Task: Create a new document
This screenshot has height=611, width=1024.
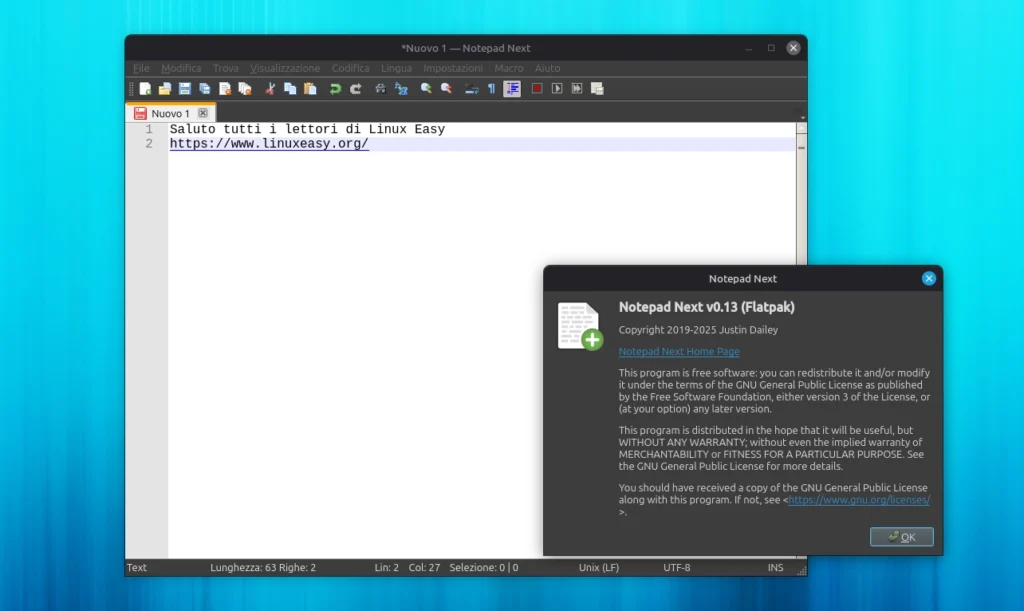Action: [143, 88]
